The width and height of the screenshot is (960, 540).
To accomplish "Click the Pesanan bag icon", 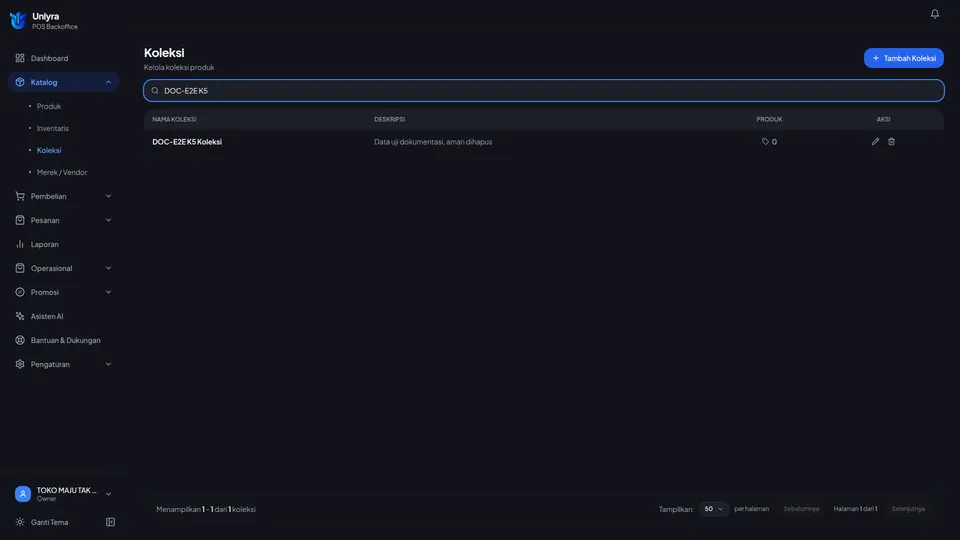I will [x=20, y=220].
